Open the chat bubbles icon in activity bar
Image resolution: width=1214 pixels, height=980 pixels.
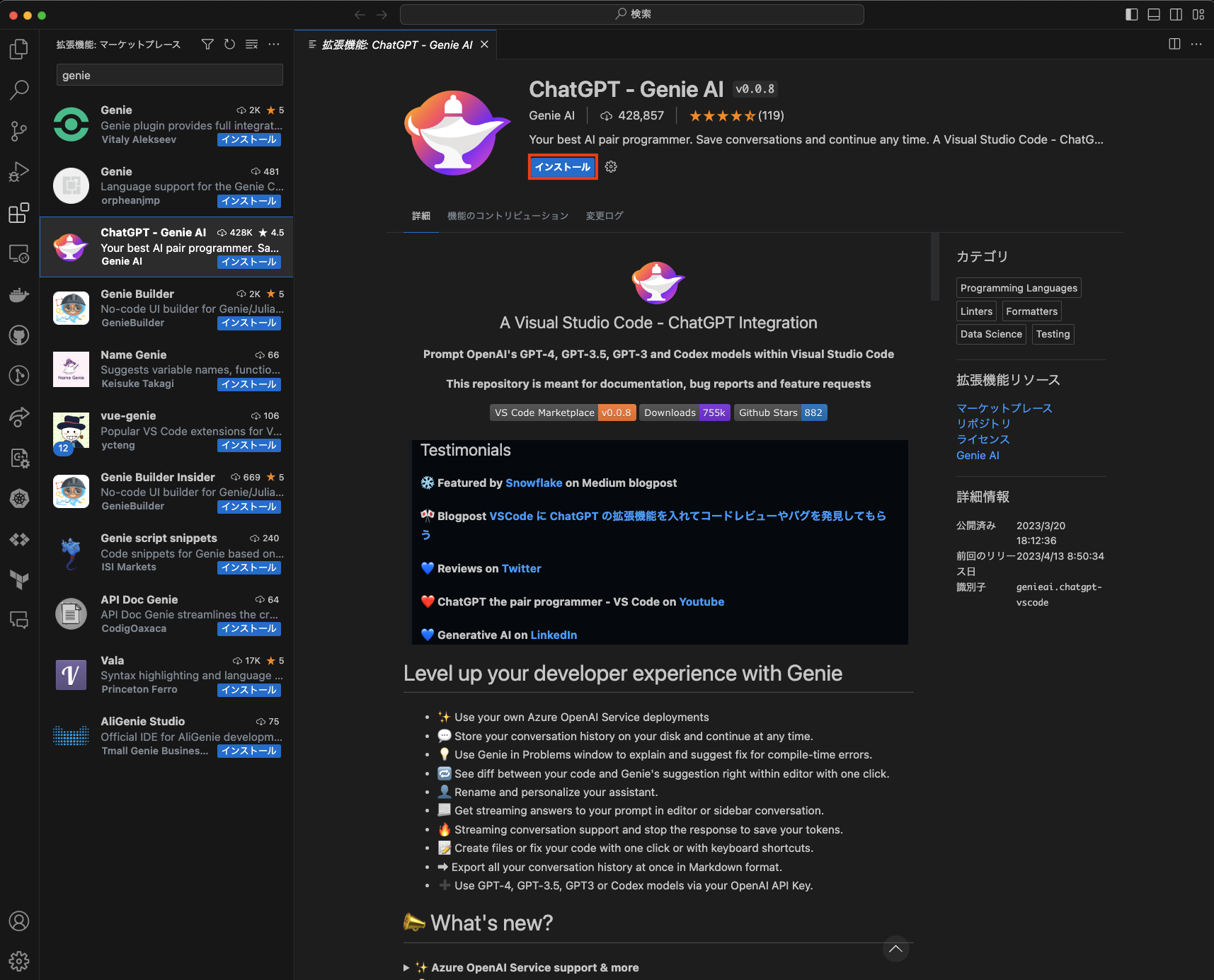click(x=19, y=621)
